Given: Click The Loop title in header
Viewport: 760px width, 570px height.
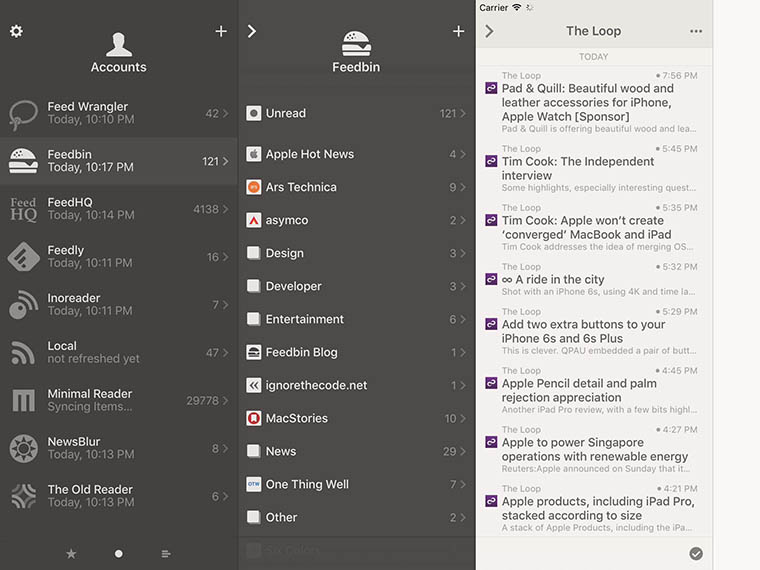Looking at the screenshot, I should pos(593,31).
